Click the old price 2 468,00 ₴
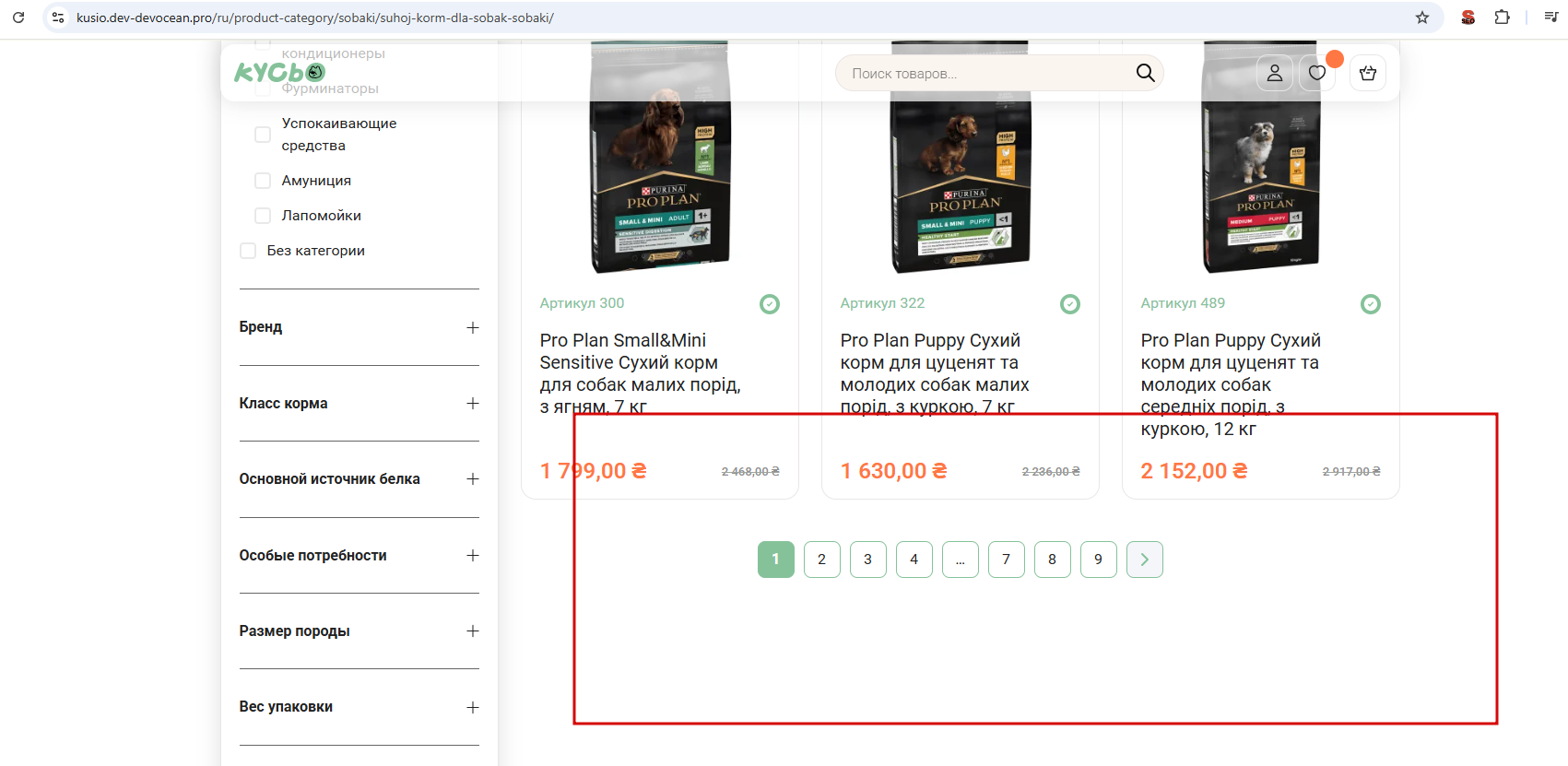This screenshot has height=766, width=1568. [x=750, y=472]
